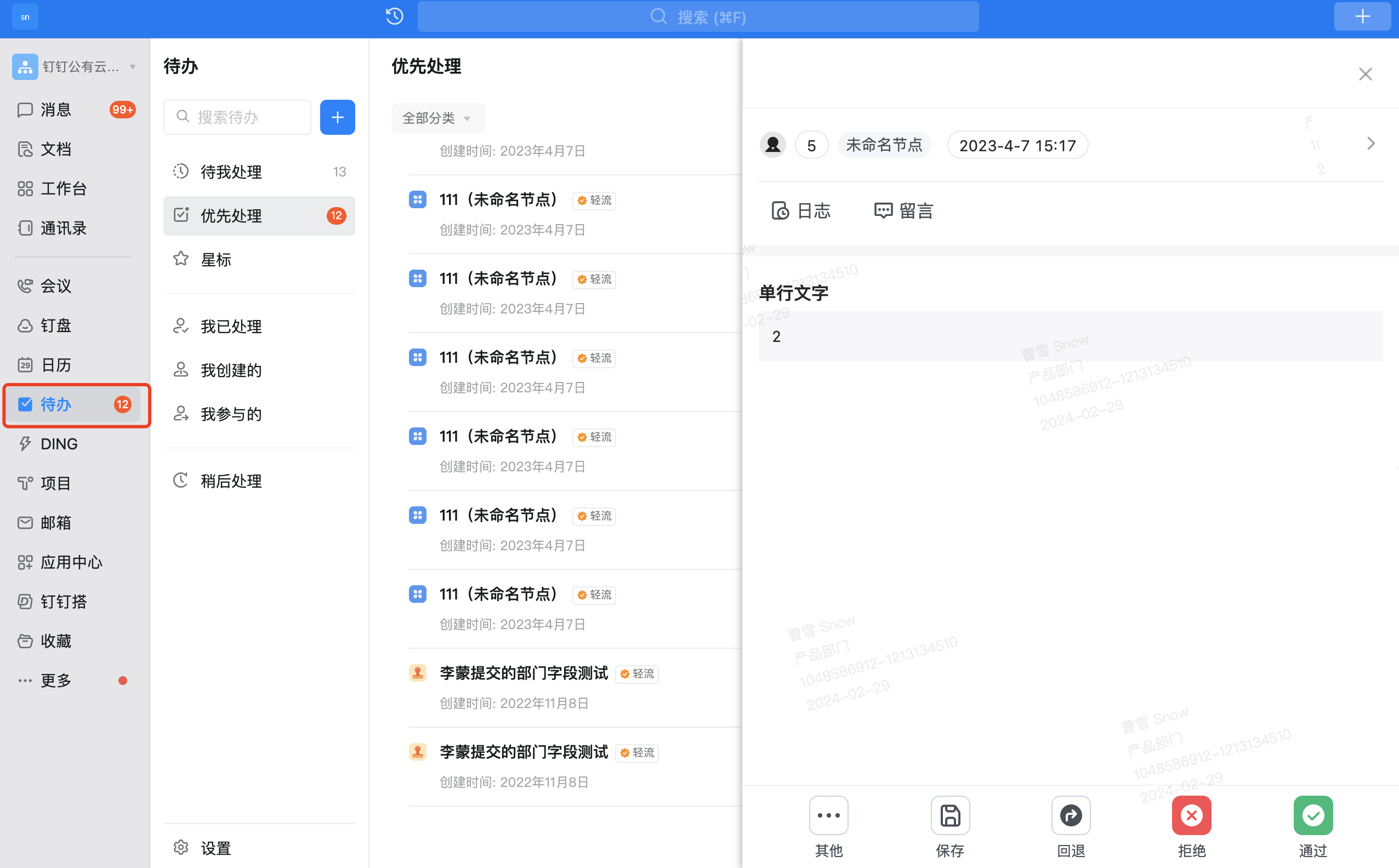
Task: Open 稍后处理 list
Action: click(x=259, y=481)
